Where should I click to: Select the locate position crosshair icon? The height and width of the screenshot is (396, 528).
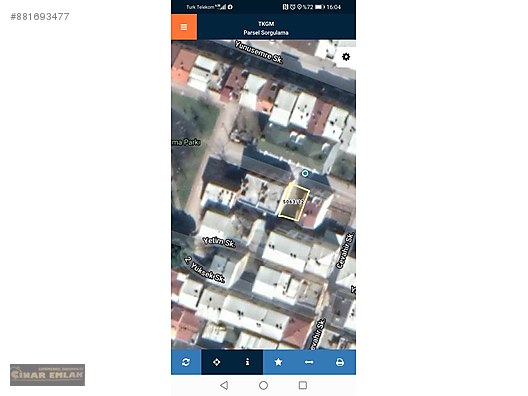(217, 362)
